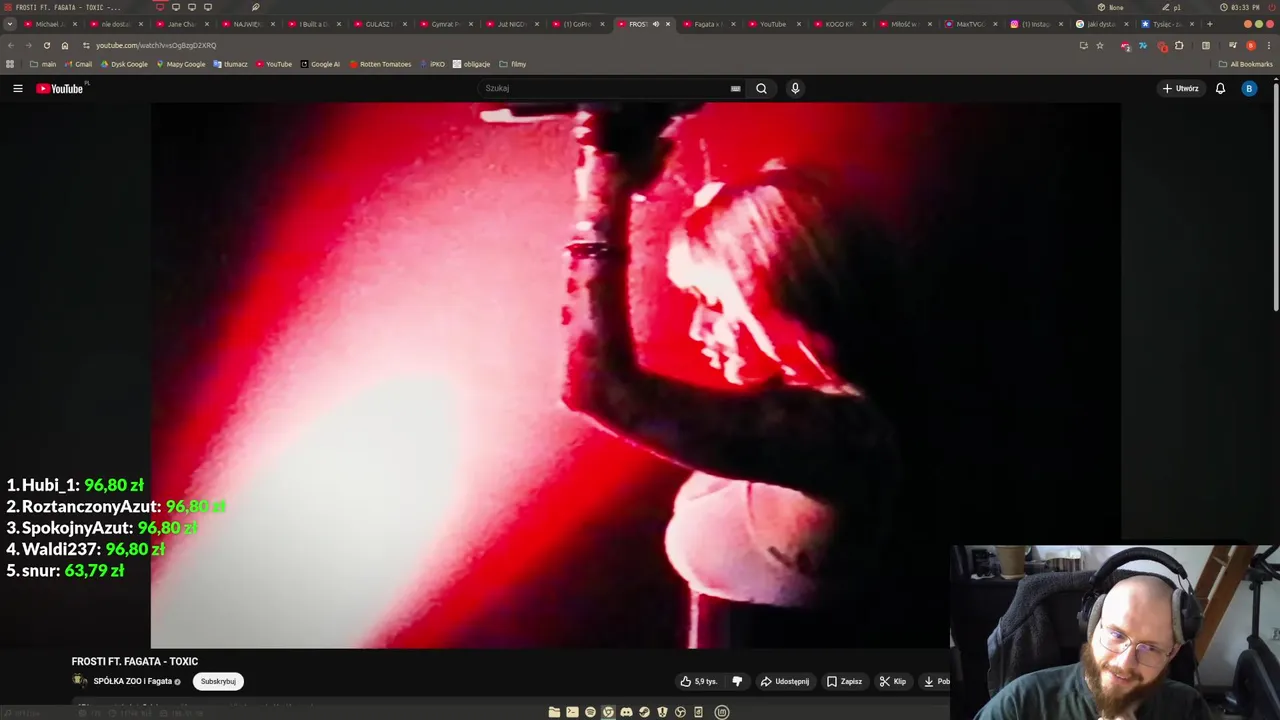Viewport: 1280px width, 720px height.
Task: Click the video player to pause
Action: tap(635, 375)
